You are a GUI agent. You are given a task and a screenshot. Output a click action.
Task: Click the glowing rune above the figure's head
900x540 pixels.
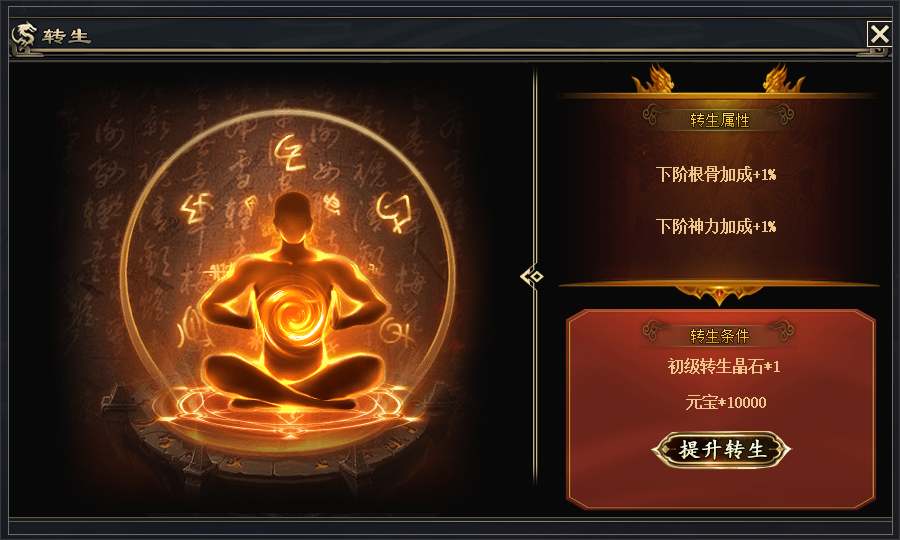coord(289,154)
